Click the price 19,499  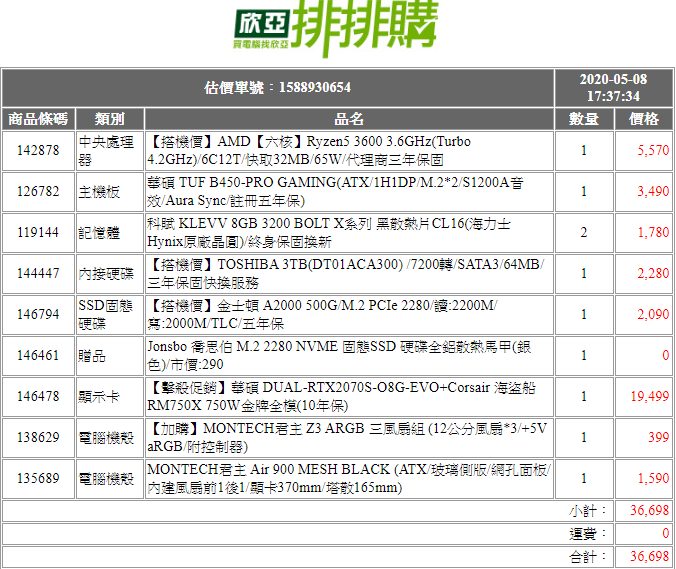650,397
